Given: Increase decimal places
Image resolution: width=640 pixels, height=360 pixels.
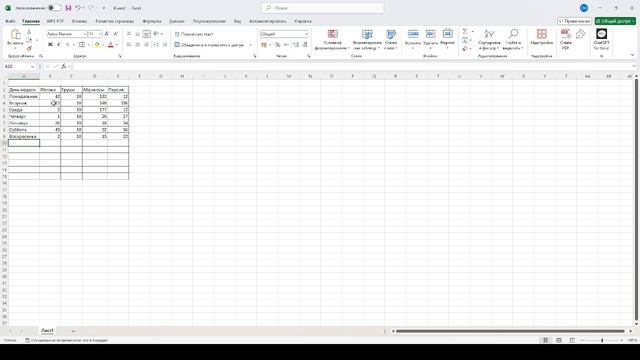Looking at the screenshot, I should tap(296, 44).
